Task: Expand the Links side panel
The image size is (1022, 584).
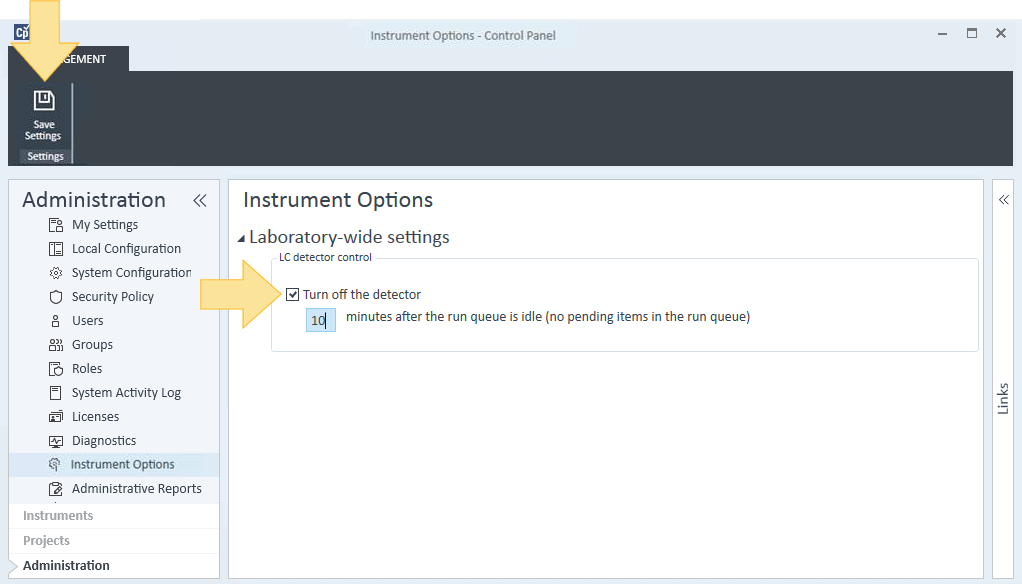Action: tap(1004, 200)
